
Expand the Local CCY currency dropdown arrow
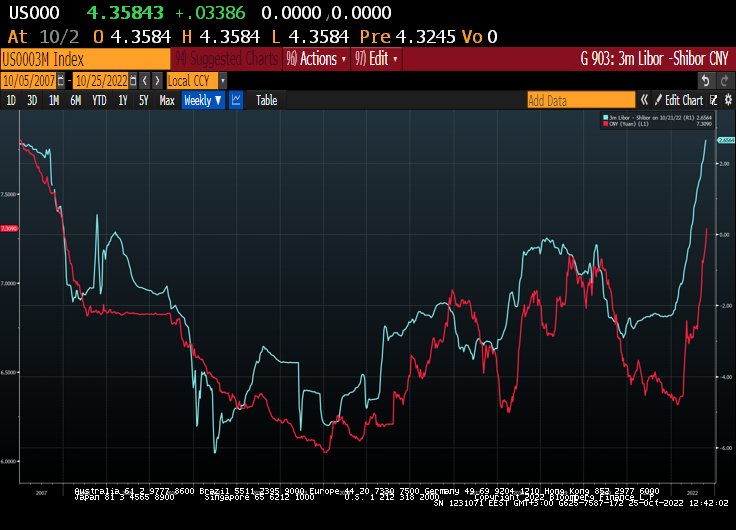(223, 81)
